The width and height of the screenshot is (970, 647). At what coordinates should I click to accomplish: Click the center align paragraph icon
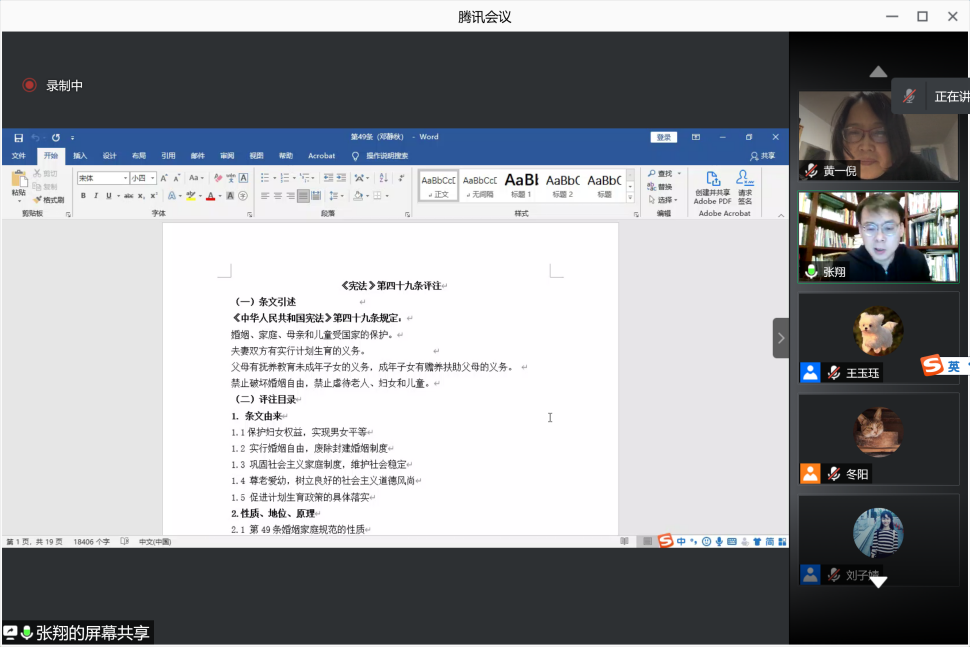click(278, 196)
